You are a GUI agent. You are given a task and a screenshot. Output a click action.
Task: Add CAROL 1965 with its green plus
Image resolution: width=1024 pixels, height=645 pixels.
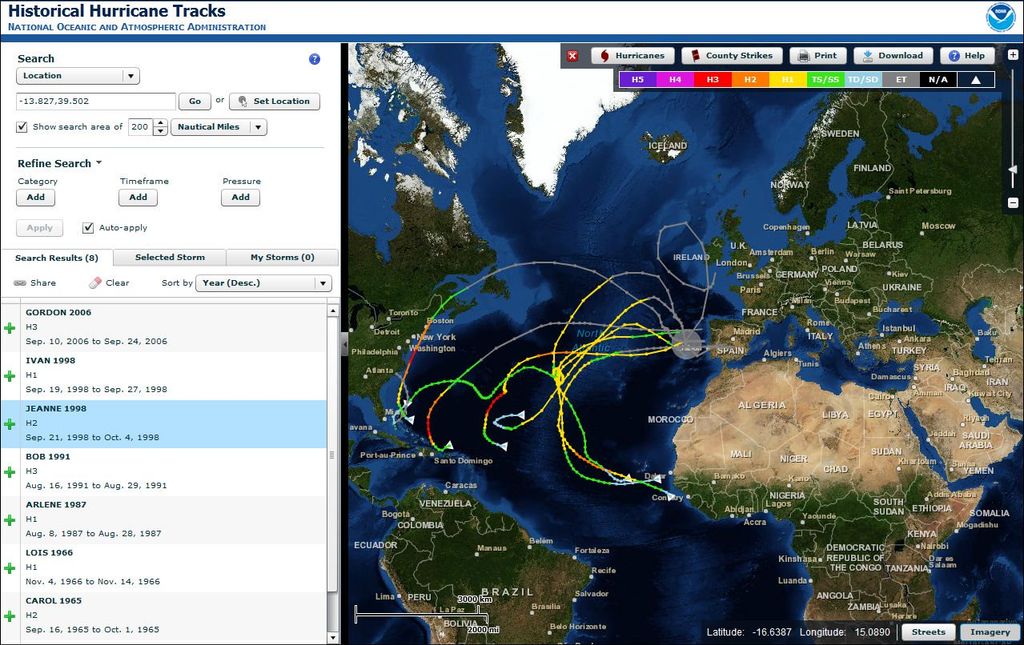click(10, 616)
